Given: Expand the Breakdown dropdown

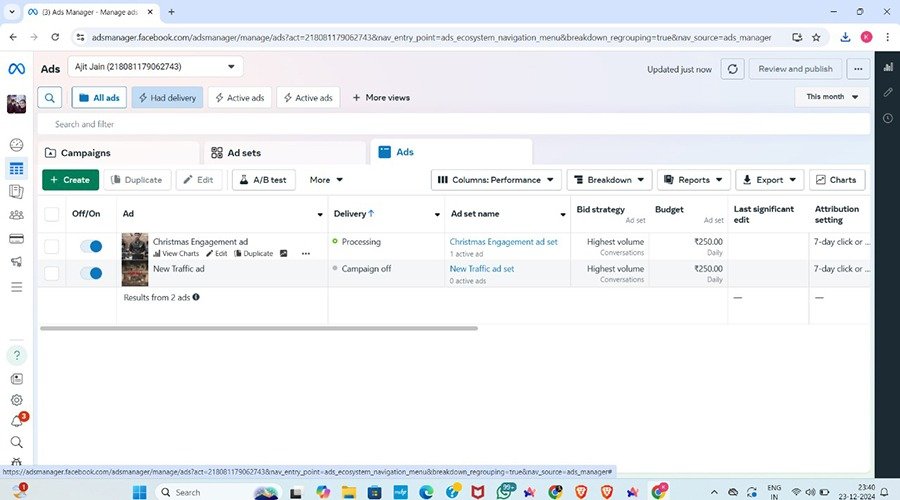Looking at the screenshot, I should (x=610, y=180).
